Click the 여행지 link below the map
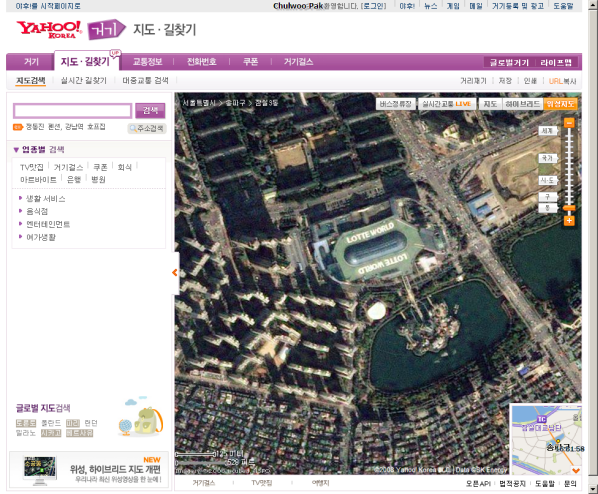Image resolution: width=598 pixels, height=494 pixels. pyautogui.click(x=320, y=483)
